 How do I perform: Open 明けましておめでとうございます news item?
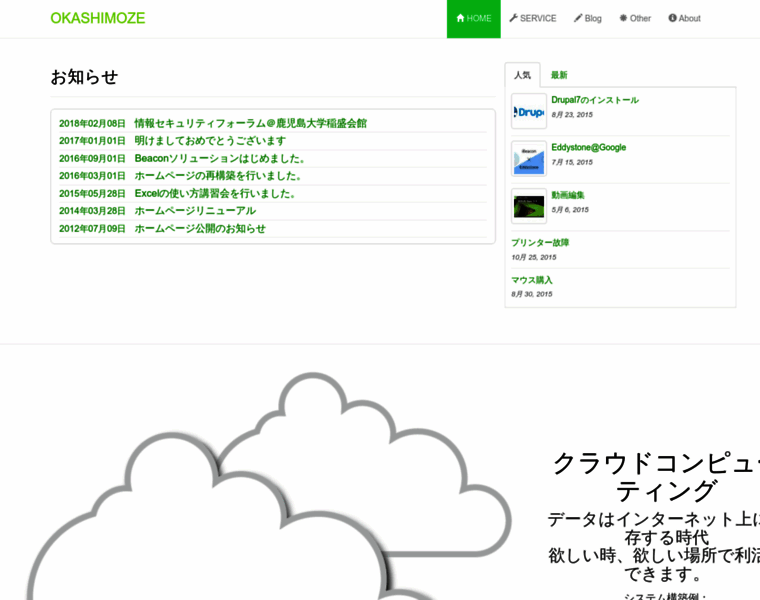(x=210, y=141)
